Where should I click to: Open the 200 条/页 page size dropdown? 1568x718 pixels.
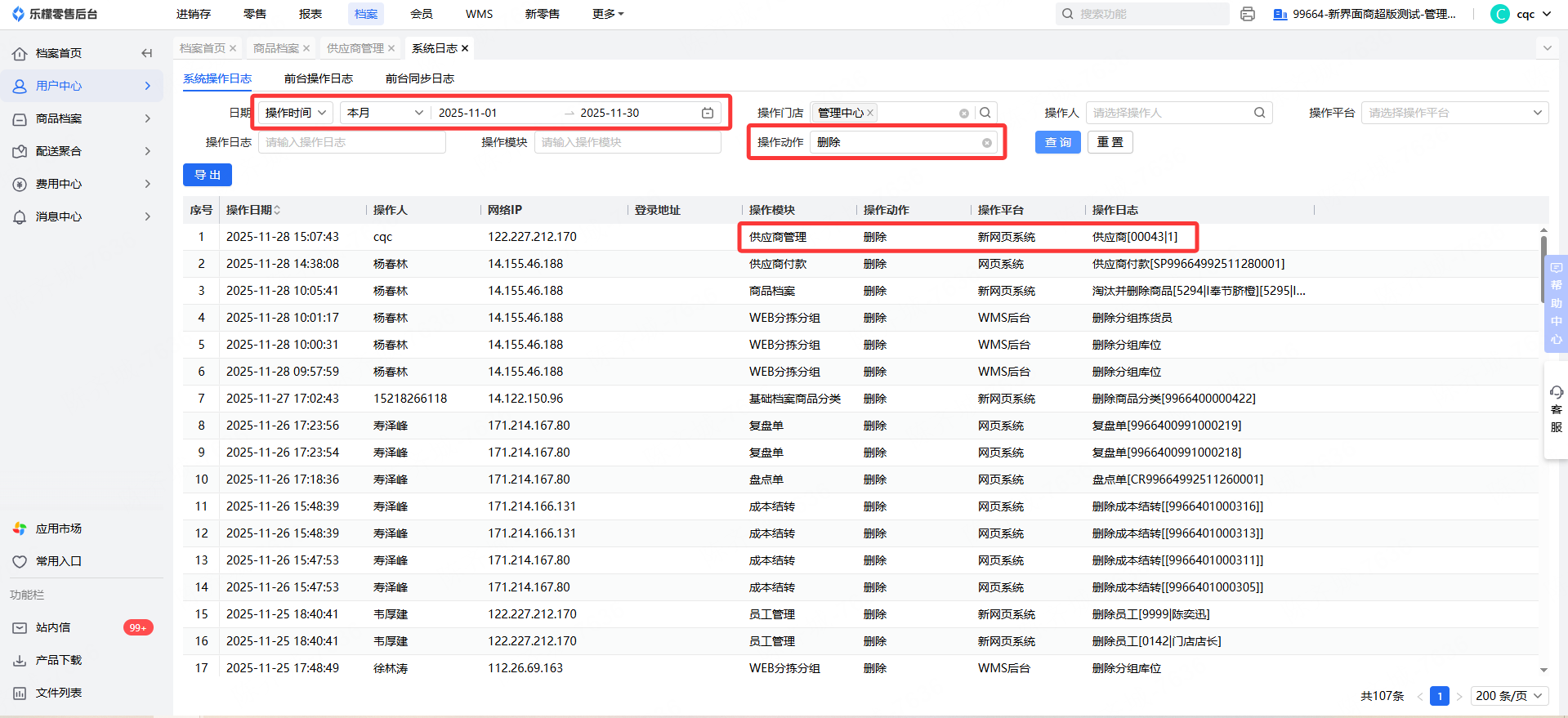(1509, 696)
